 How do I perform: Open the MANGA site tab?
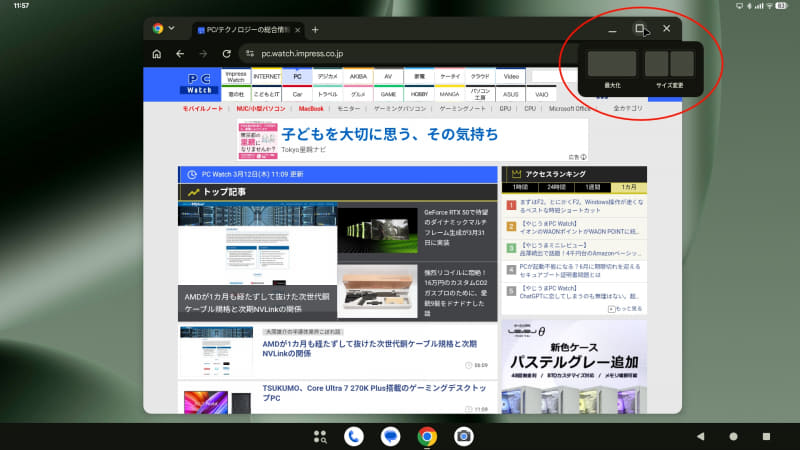[449, 94]
